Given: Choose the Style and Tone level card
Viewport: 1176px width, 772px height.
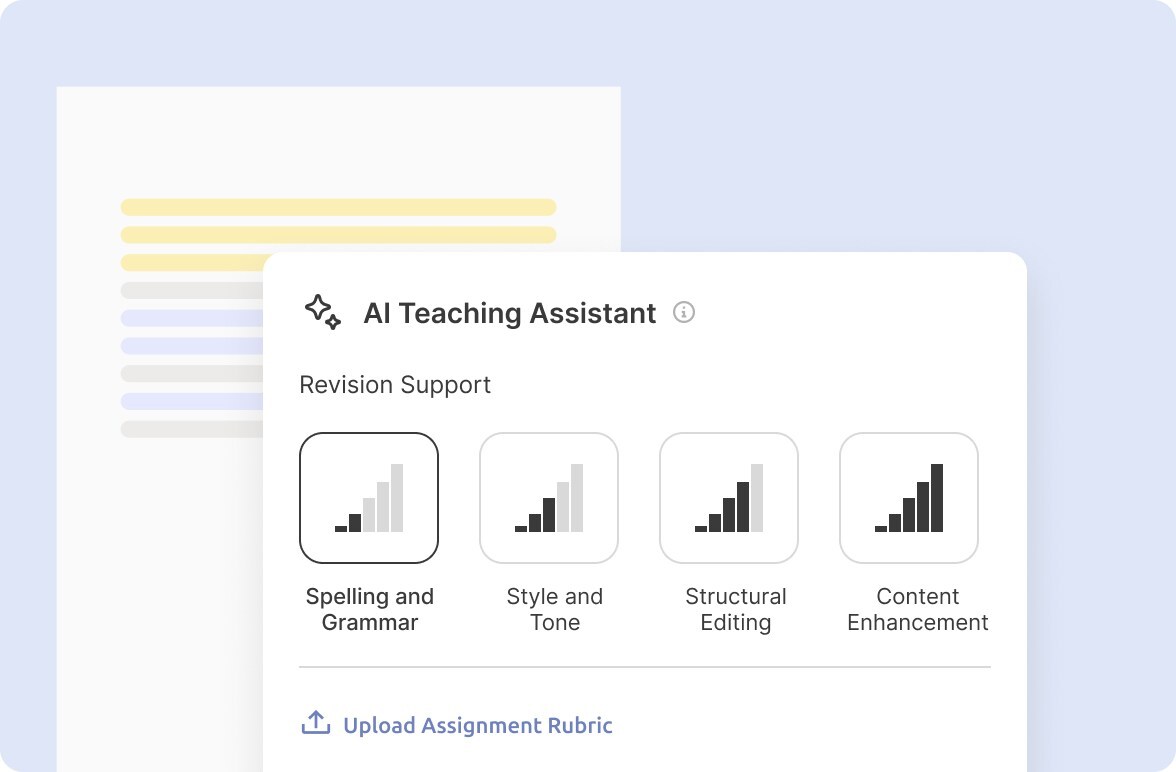Looking at the screenshot, I should coord(549,498).
